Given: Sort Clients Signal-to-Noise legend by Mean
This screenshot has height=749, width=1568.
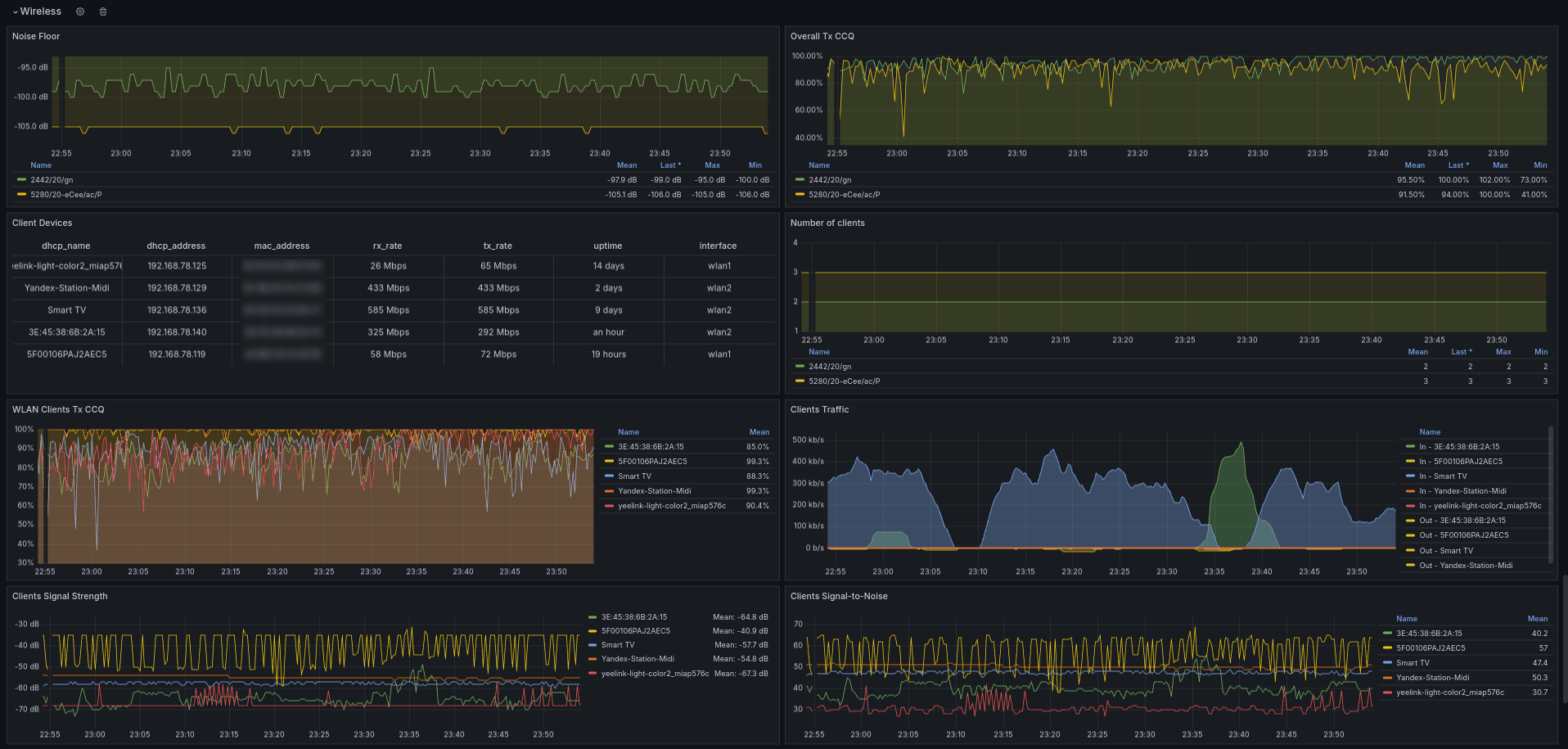Looking at the screenshot, I should pyautogui.click(x=1538, y=619).
